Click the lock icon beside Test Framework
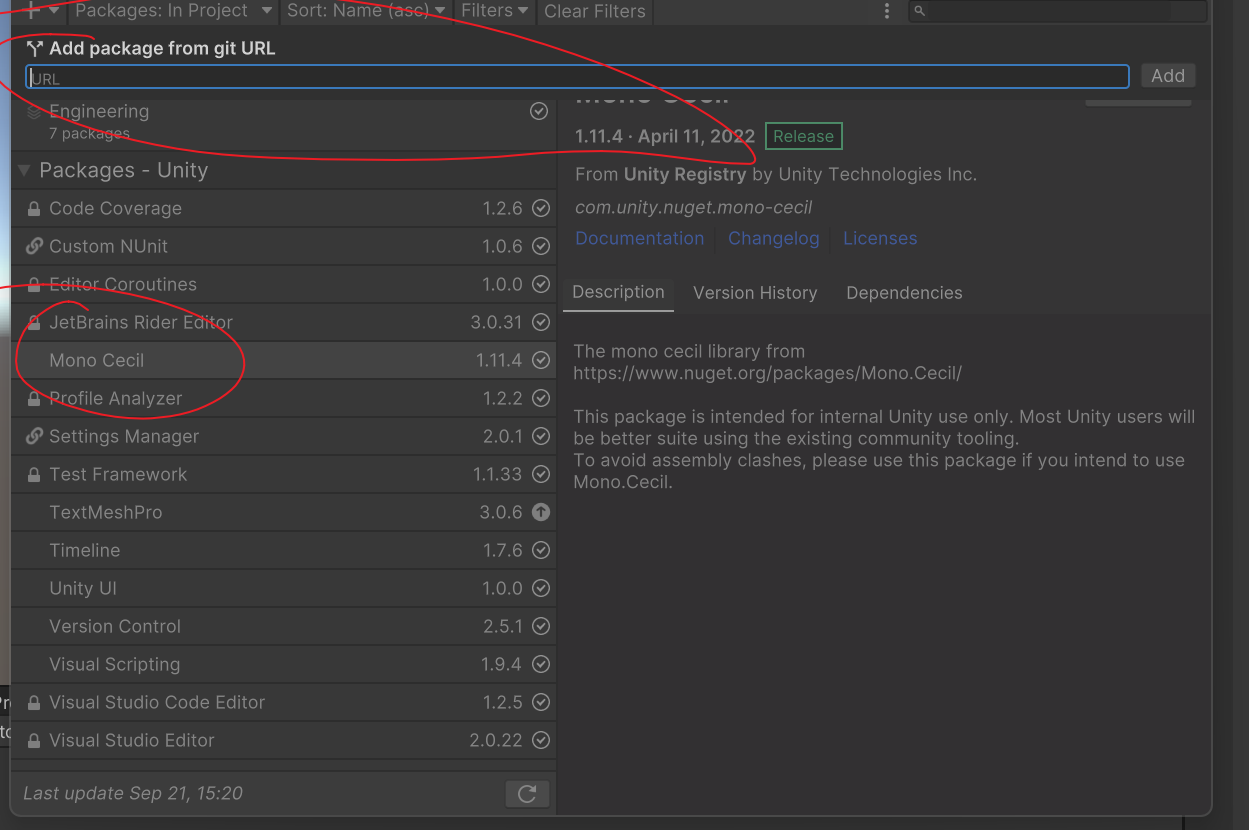Screen dimensions: 1249x830 click(x=34, y=475)
